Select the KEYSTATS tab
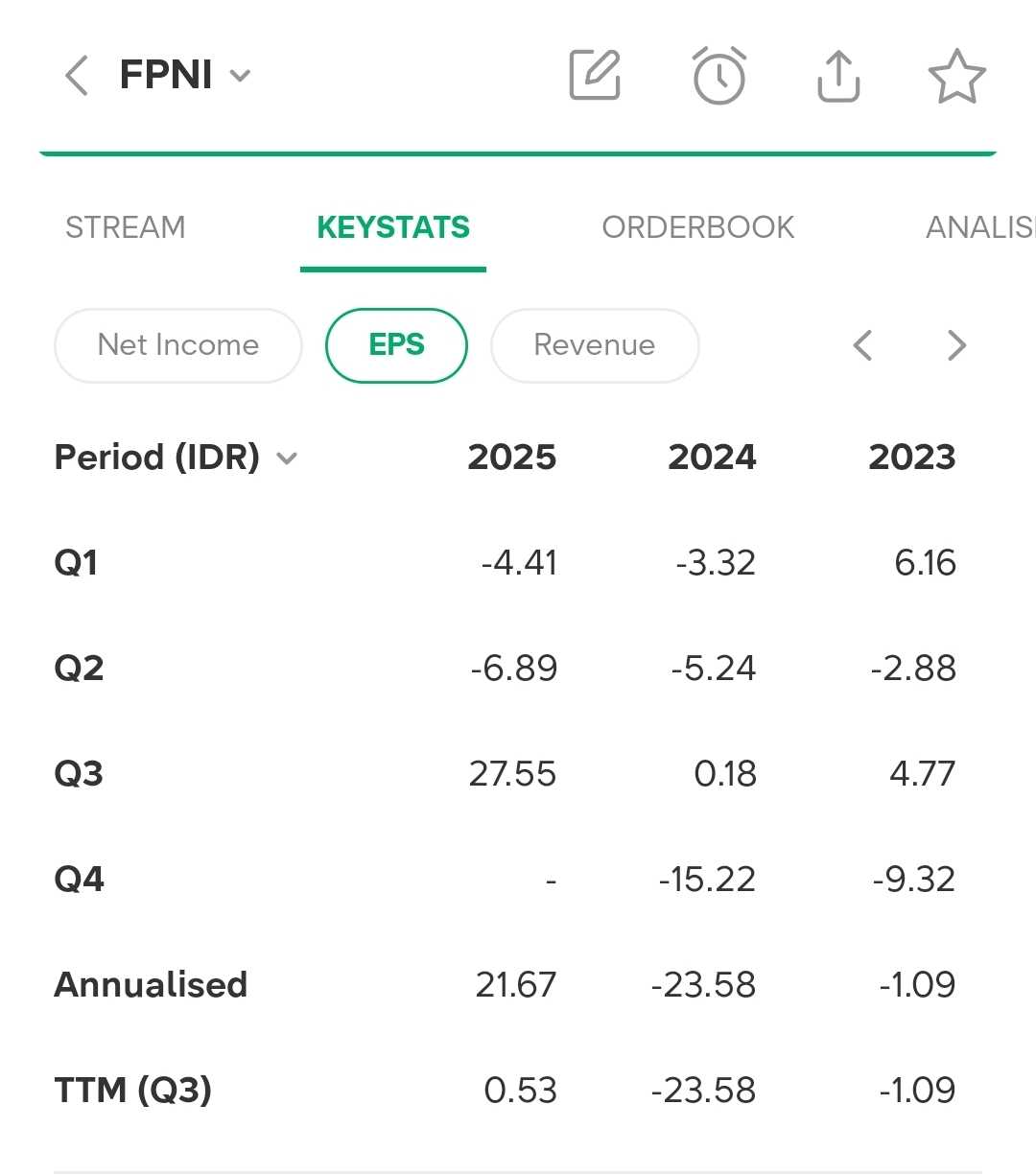The width and height of the screenshot is (1036, 1175). 393,227
